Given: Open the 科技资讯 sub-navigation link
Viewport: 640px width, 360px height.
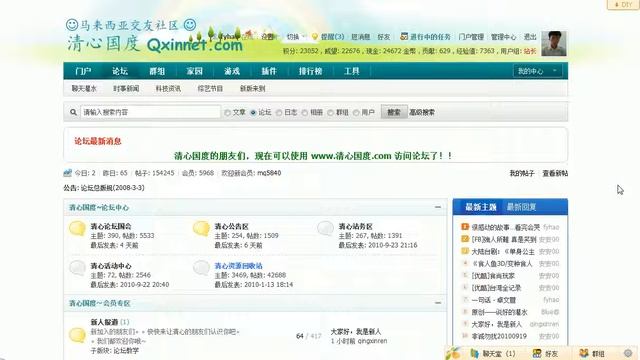Looking at the screenshot, I should click(x=168, y=89).
